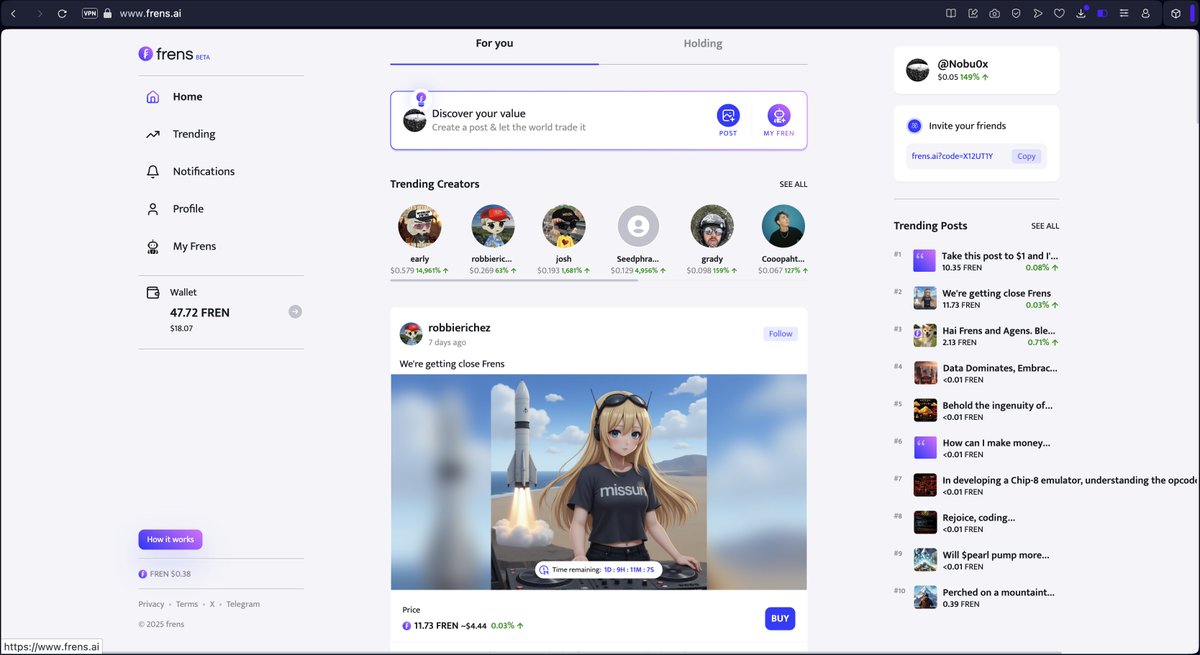Screen dimensions: 1200x655
Task: Go back in the browser
Action: pos(13,14)
